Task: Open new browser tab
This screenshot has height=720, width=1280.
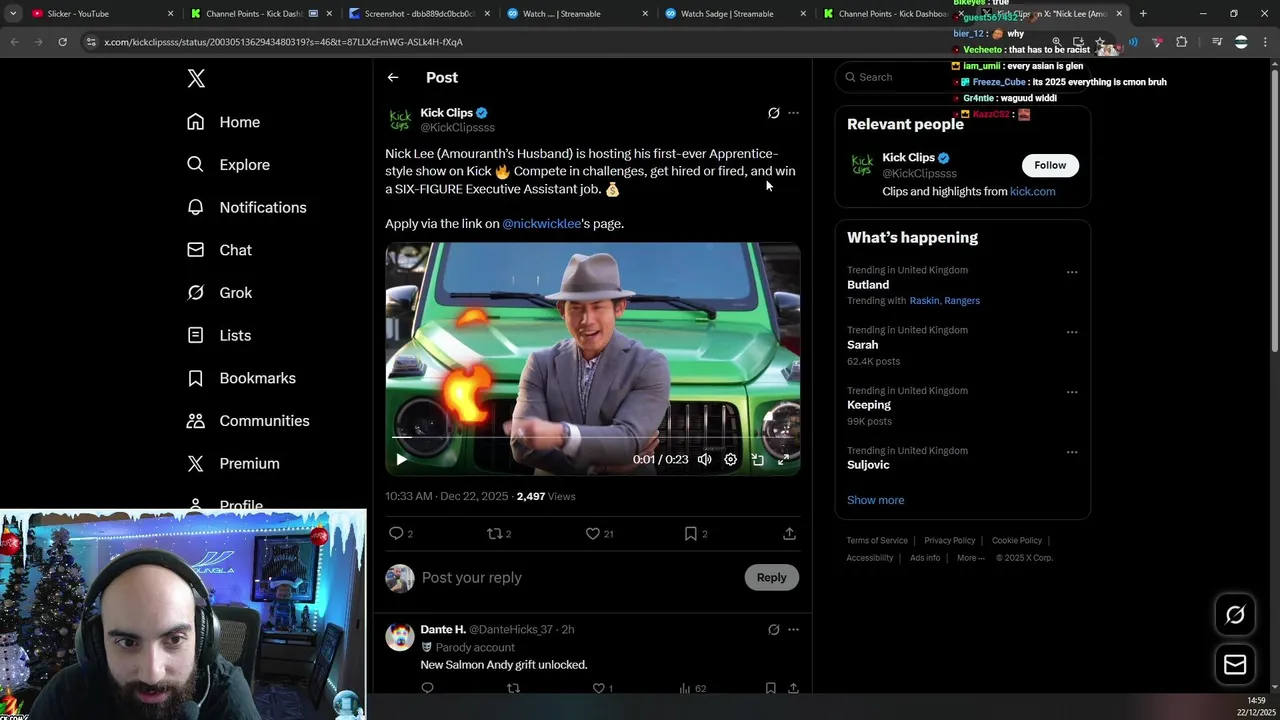Action: 1143,14
